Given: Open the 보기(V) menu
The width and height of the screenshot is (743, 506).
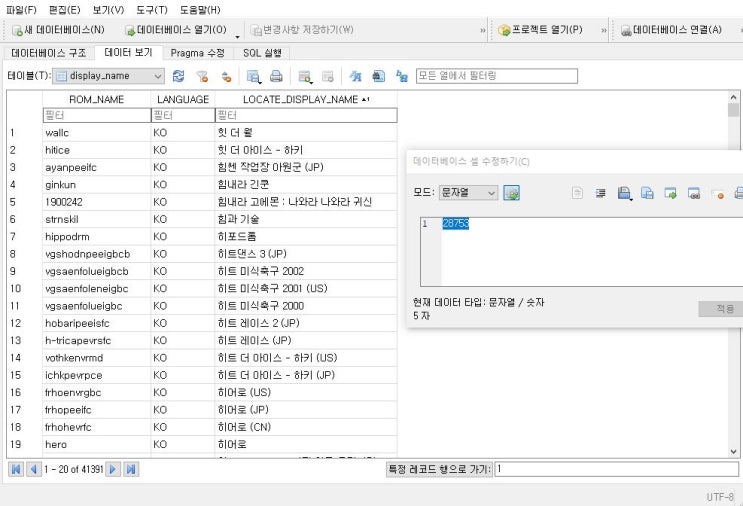Looking at the screenshot, I should (x=108, y=9).
